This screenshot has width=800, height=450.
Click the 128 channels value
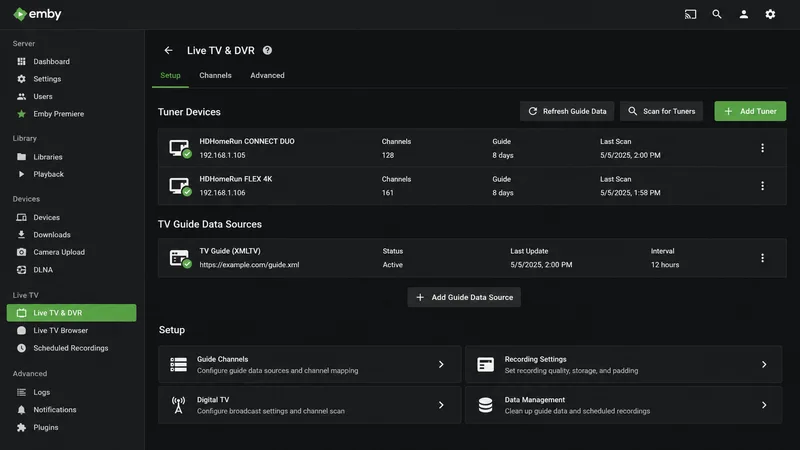(x=388, y=155)
